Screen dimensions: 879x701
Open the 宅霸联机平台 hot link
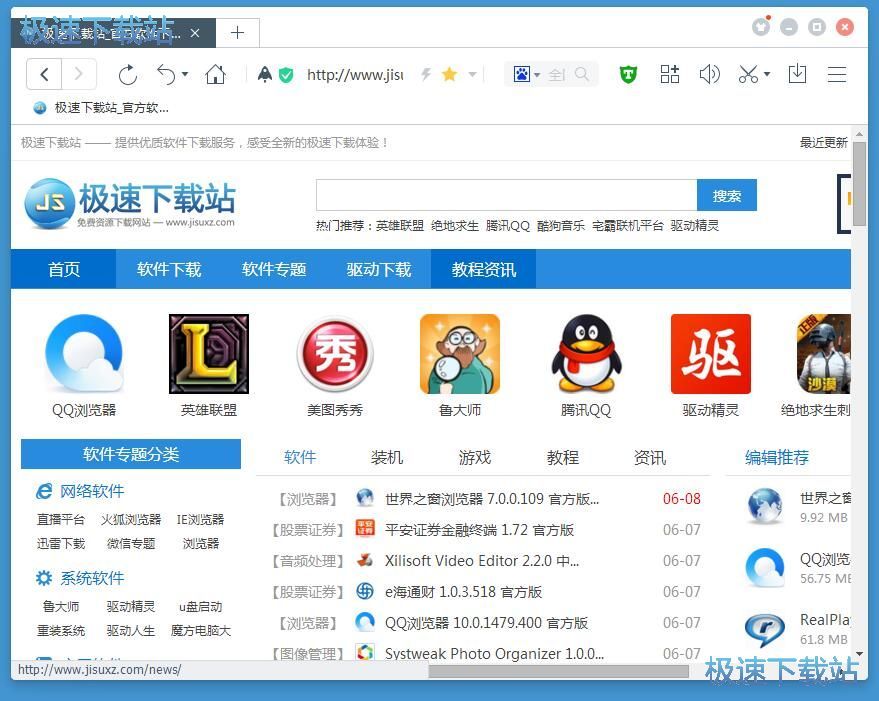click(628, 225)
